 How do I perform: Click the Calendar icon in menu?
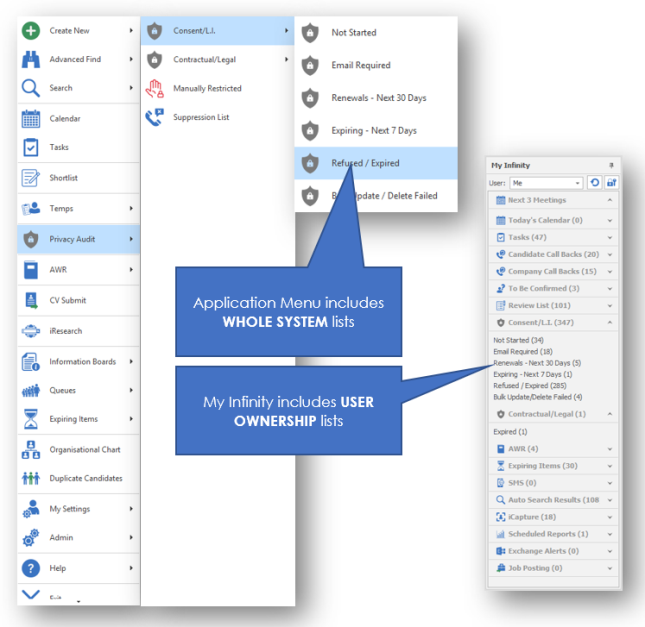30,119
